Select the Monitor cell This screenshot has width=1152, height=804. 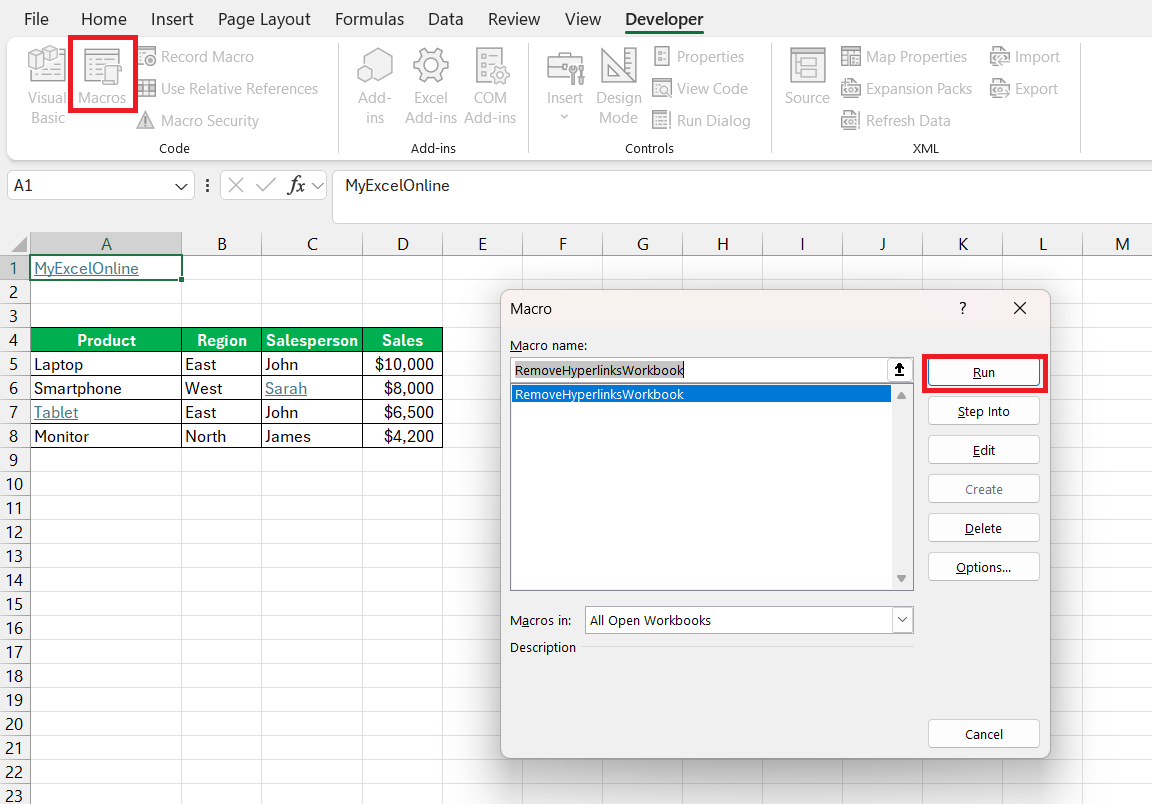pos(107,437)
